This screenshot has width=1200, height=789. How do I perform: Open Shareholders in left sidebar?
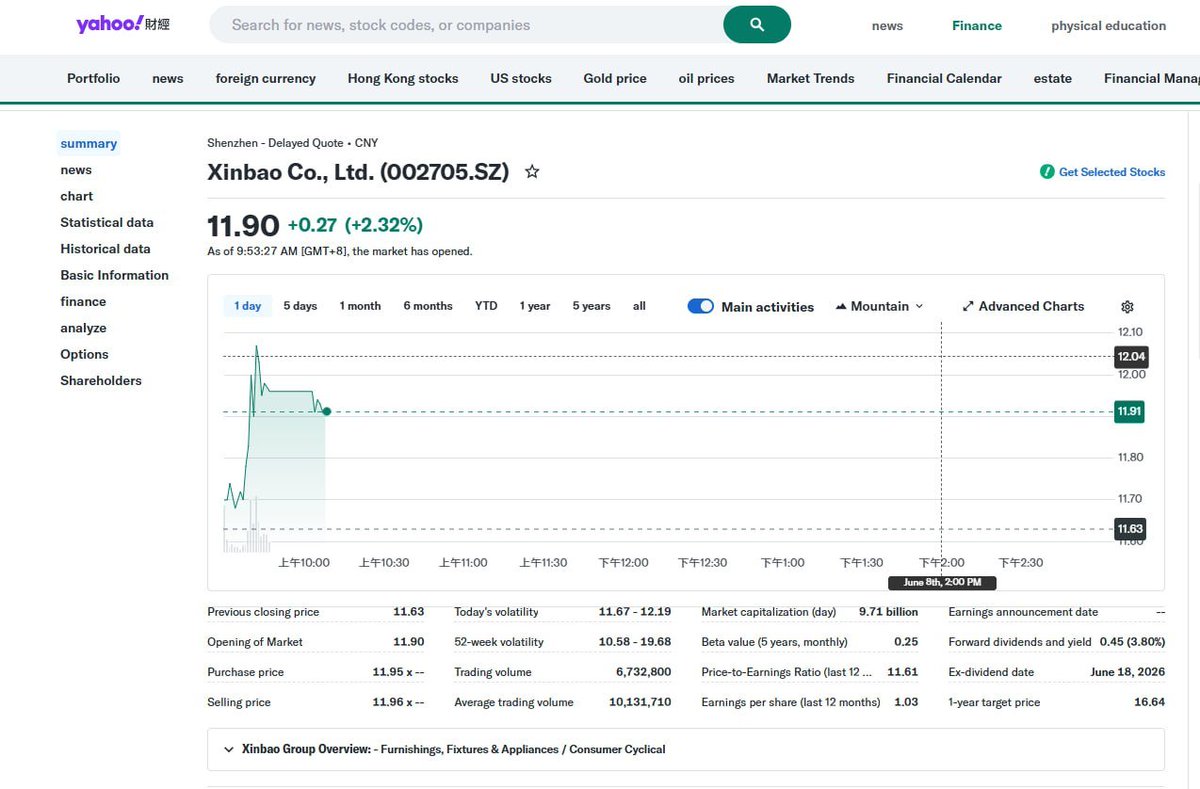[x=101, y=380]
